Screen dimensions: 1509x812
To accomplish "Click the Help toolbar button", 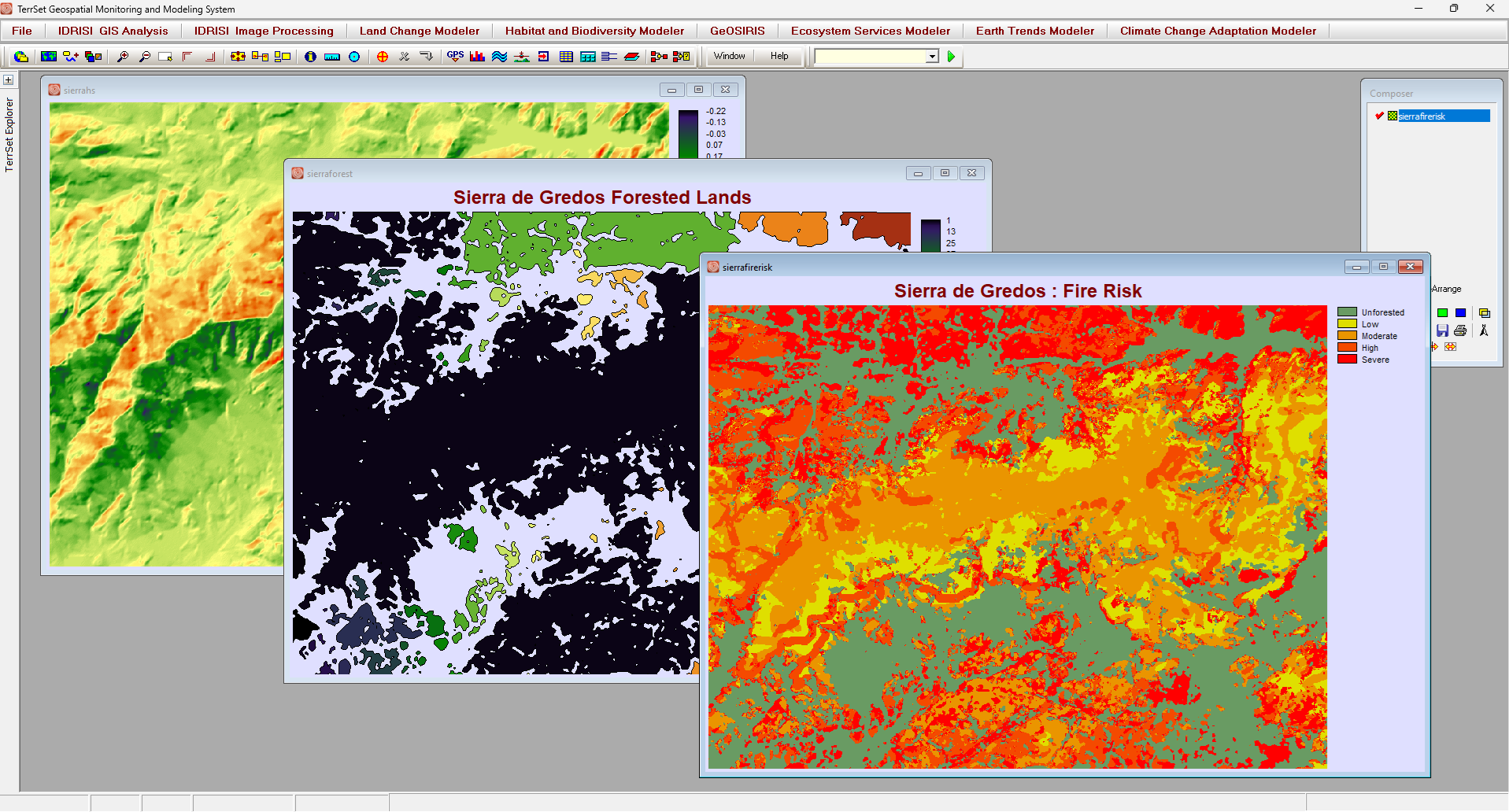I will point(779,56).
